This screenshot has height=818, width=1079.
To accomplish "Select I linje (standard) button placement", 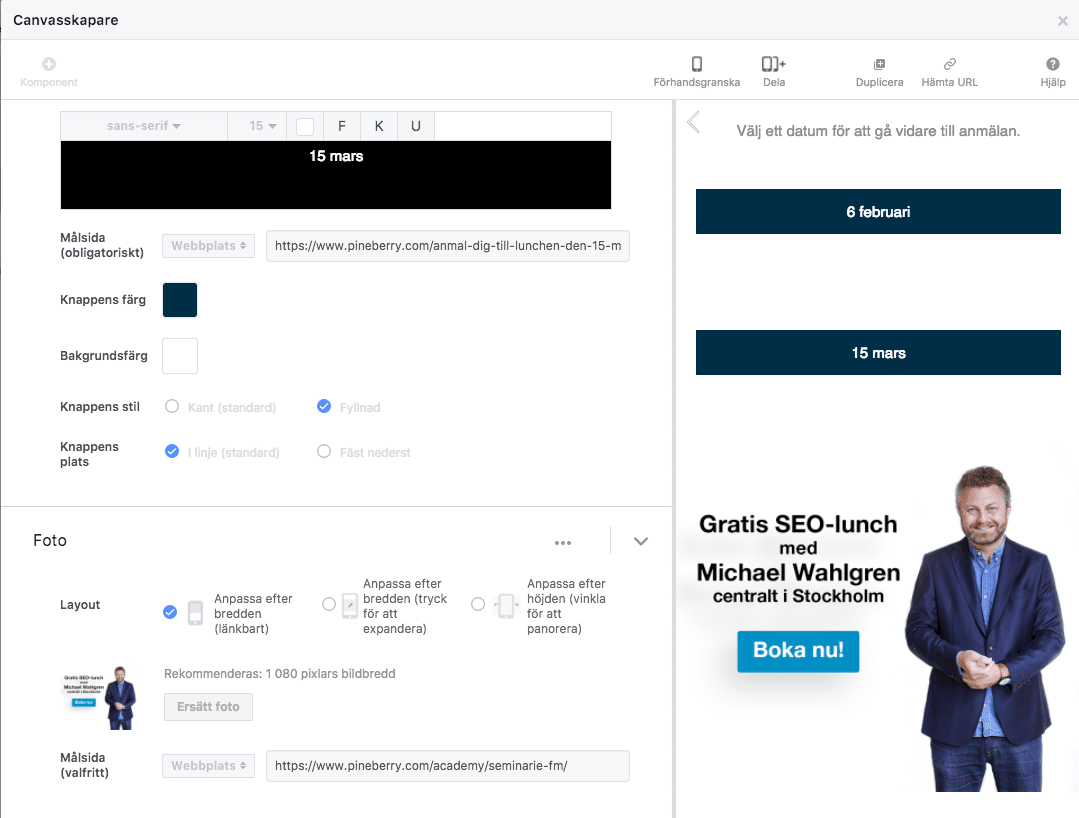I will point(172,451).
